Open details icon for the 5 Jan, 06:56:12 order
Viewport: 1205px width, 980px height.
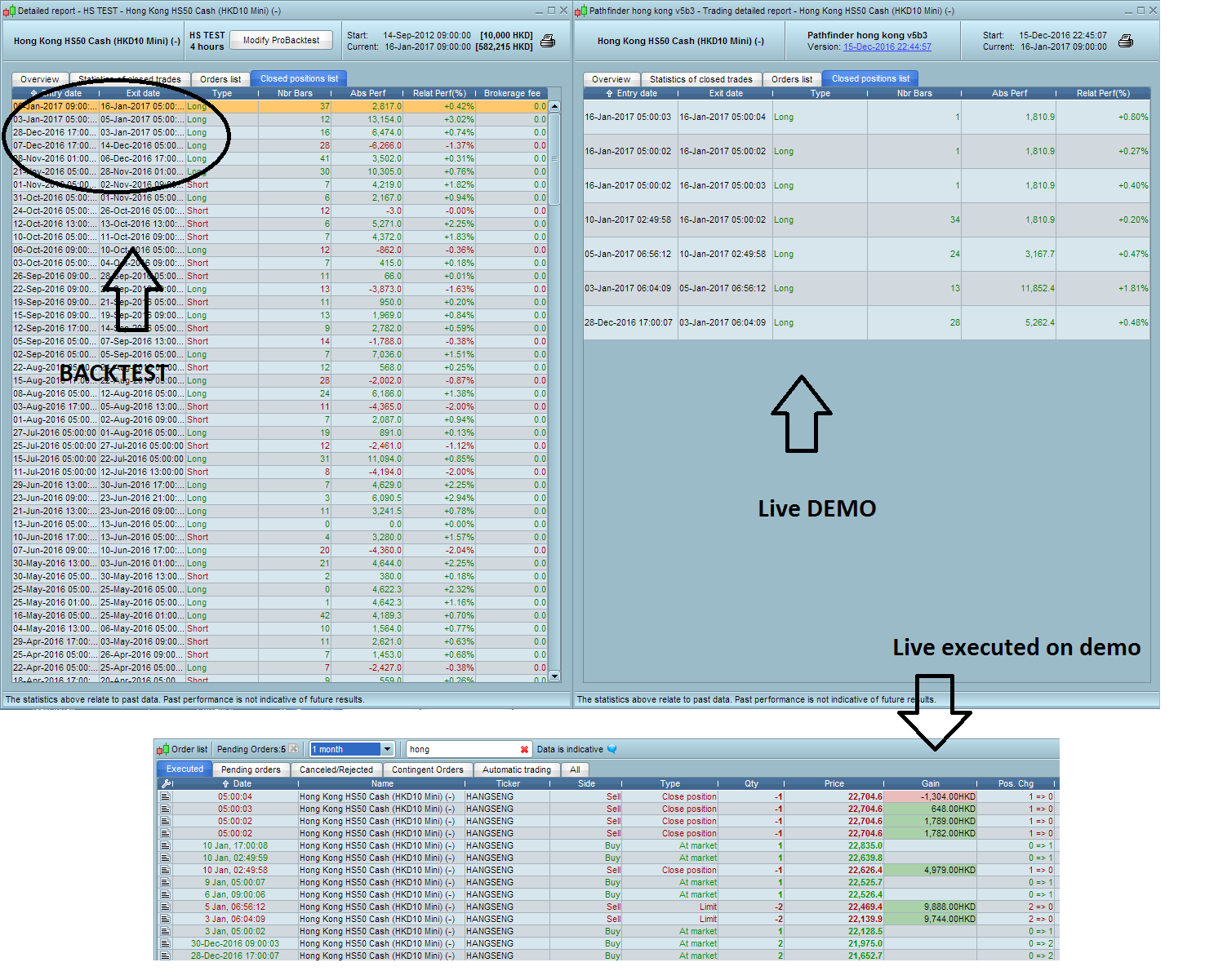click(x=165, y=907)
